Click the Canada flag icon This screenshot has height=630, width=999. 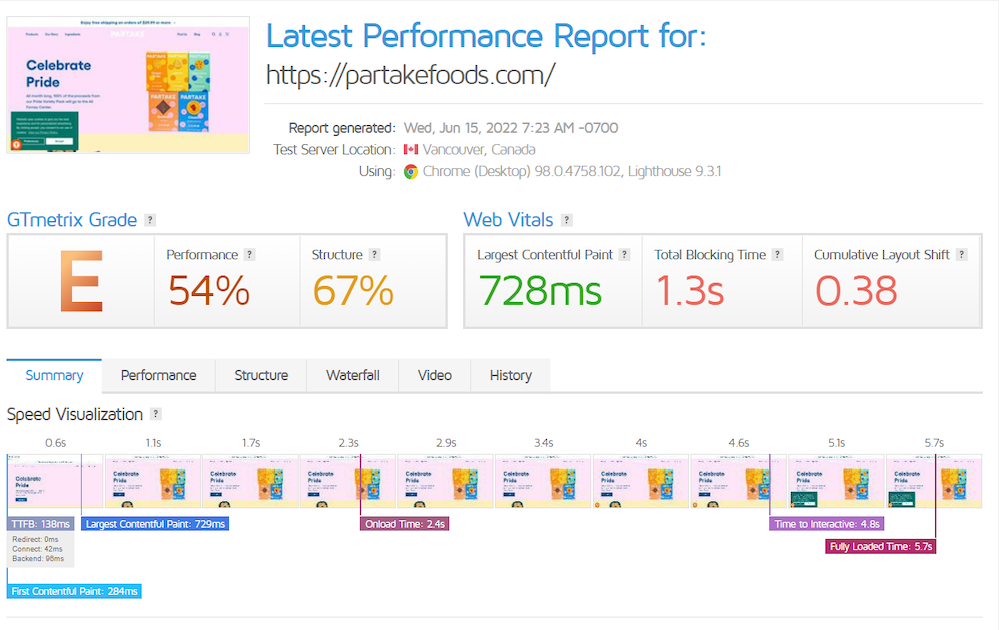[411, 149]
